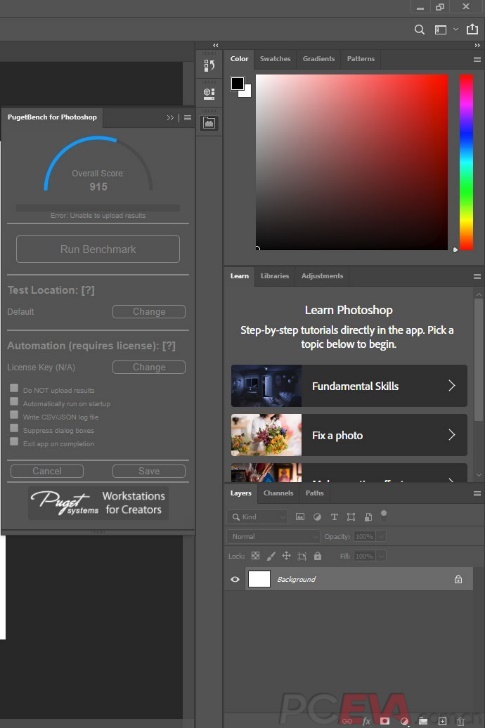This screenshot has height=728, width=485.
Task: Switch to the Libraries tab
Action: pyautogui.click(x=274, y=276)
